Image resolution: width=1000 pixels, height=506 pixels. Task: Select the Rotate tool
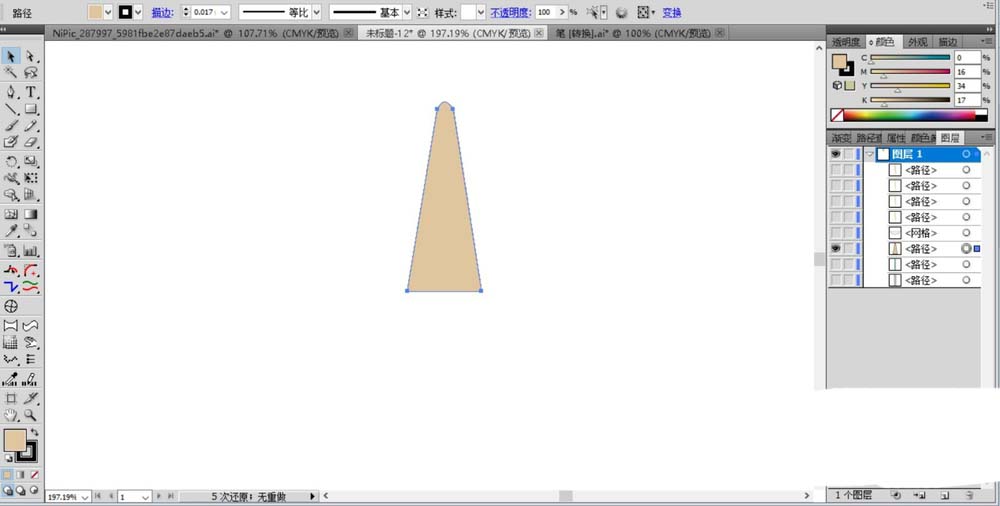click(x=11, y=161)
